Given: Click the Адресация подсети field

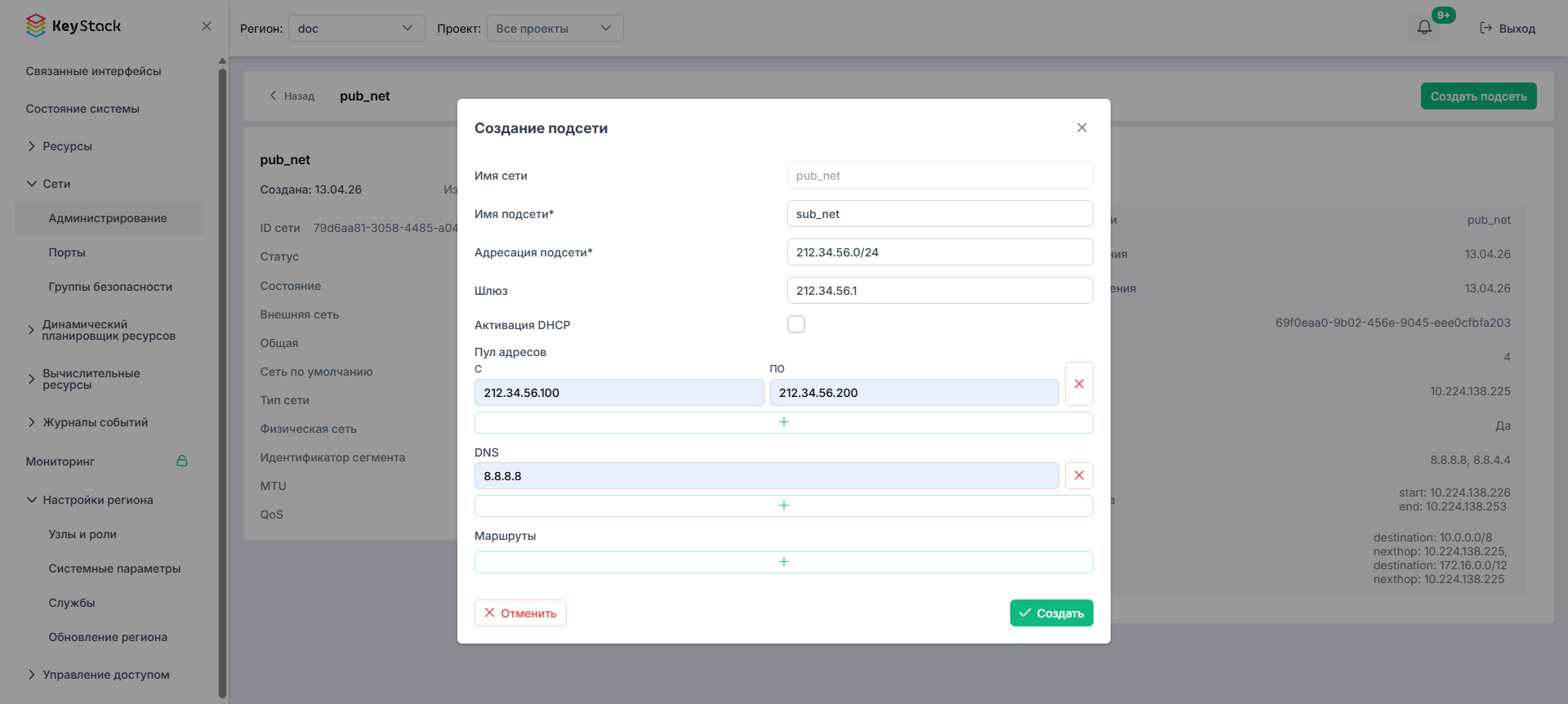Looking at the screenshot, I should (940, 252).
